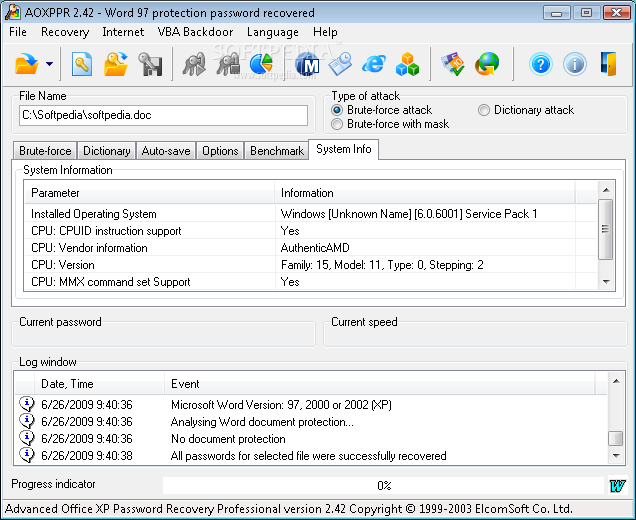The width and height of the screenshot is (636, 520).
Task: Select the System Info tab
Action: pyautogui.click(x=344, y=149)
